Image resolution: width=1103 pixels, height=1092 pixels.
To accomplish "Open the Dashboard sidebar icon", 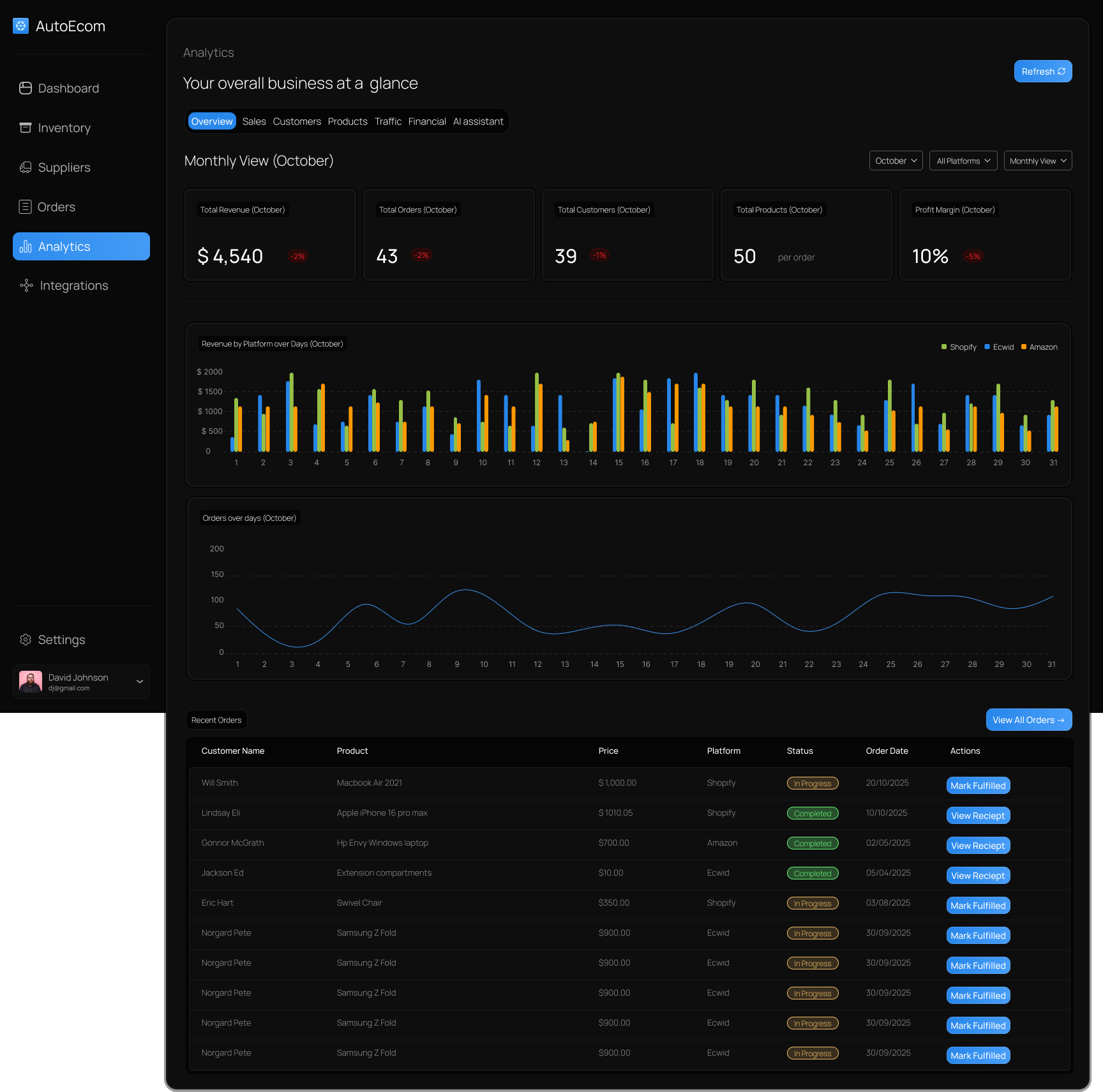I will (x=26, y=88).
